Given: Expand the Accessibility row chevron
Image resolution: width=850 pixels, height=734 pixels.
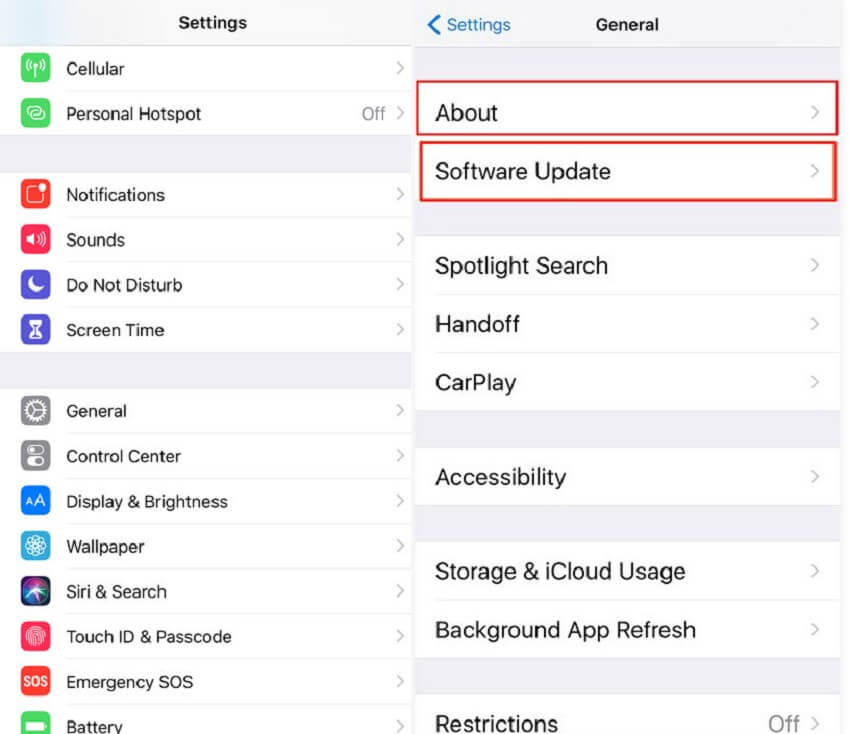Looking at the screenshot, I should point(815,477).
